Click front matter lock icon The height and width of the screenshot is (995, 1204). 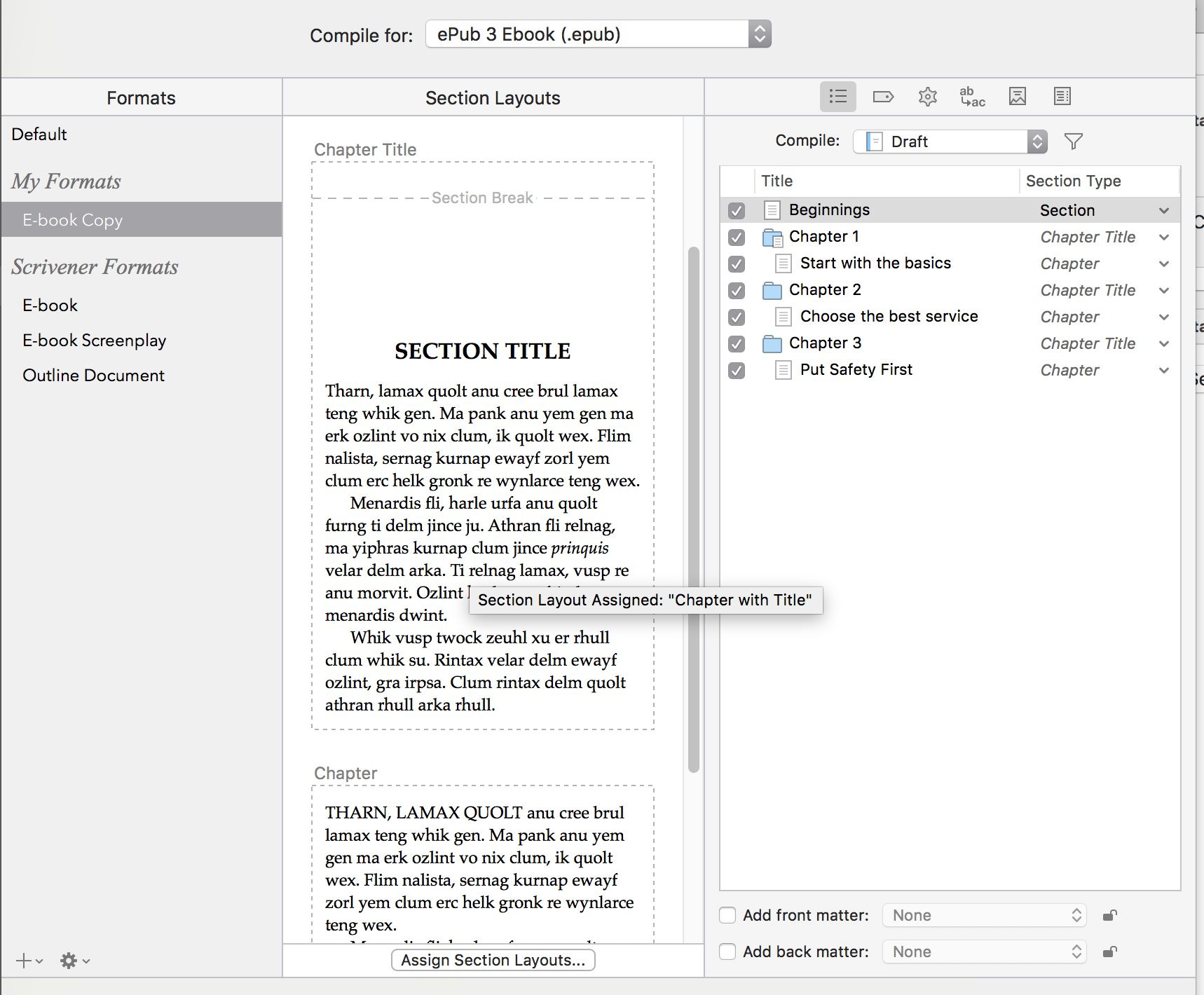1110,915
